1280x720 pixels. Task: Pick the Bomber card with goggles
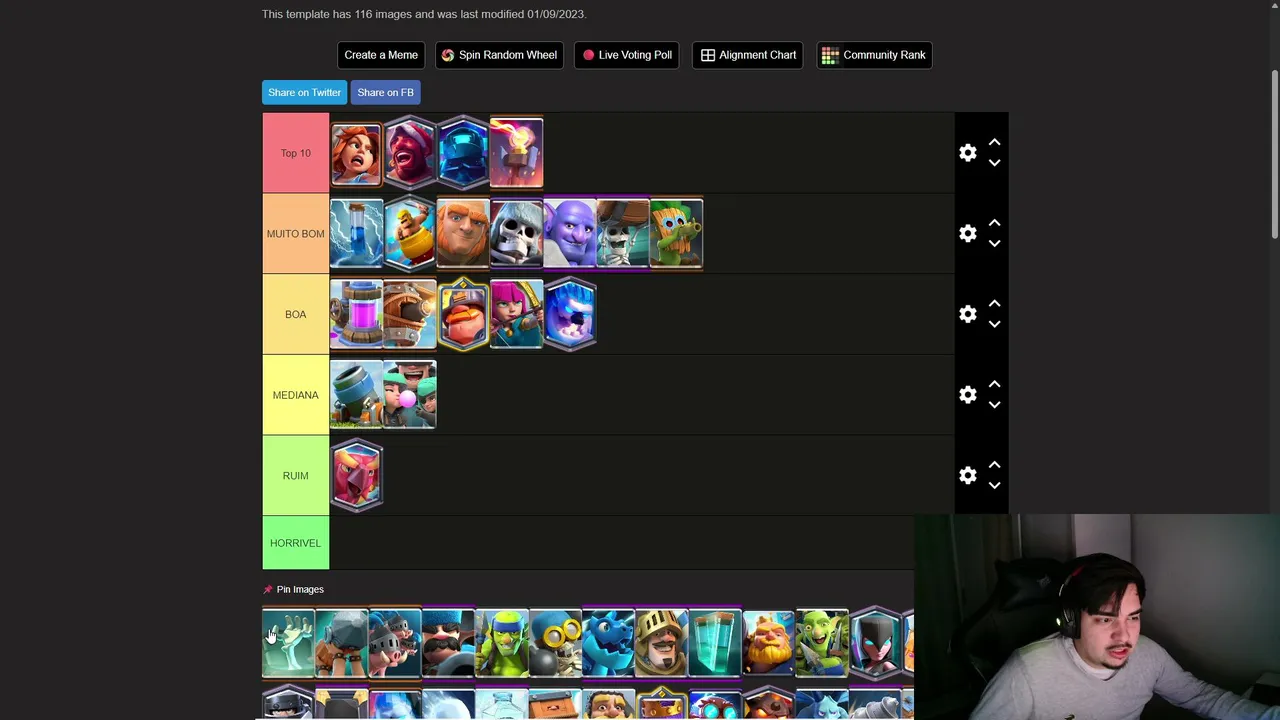[555, 643]
